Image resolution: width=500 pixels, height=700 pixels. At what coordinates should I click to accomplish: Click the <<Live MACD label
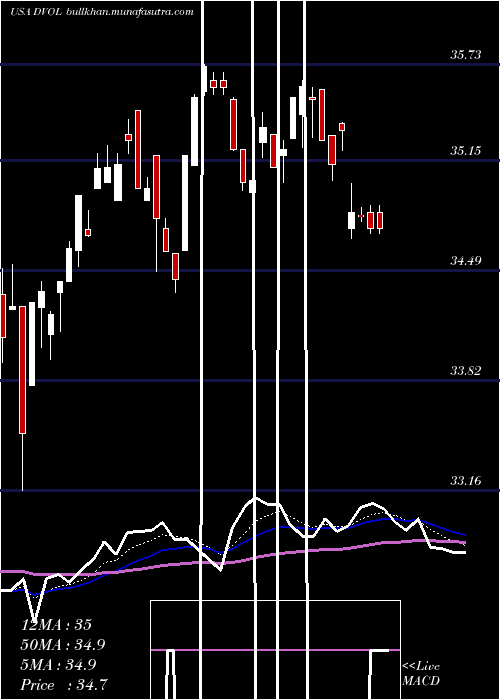(421, 673)
